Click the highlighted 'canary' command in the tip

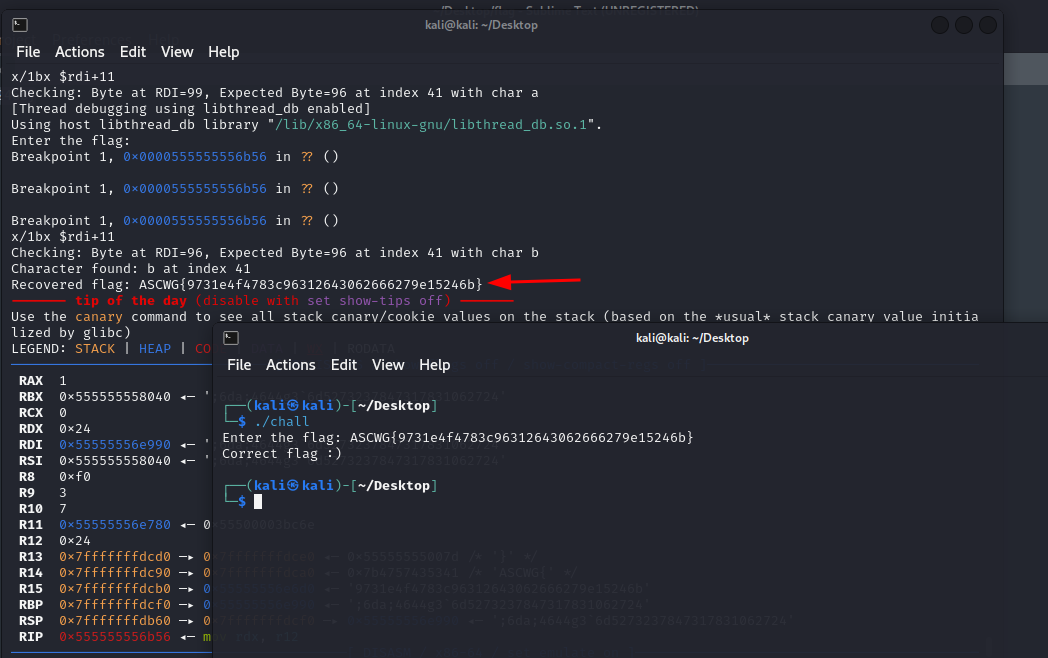pos(99,316)
